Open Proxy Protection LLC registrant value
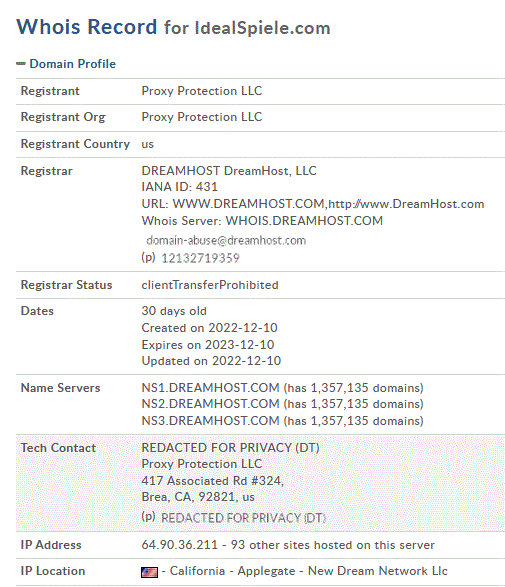Viewport: 505px width, 587px height. [202, 91]
